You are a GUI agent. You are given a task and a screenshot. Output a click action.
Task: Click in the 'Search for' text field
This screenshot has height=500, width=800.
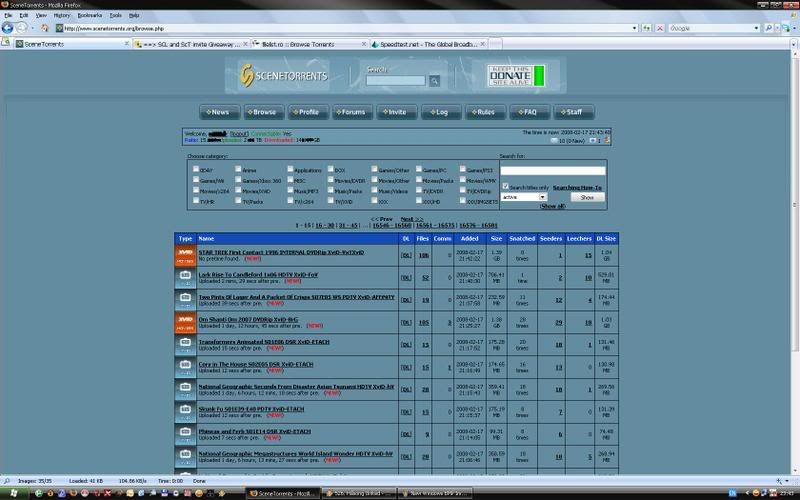pyautogui.click(x=553, y=171)
